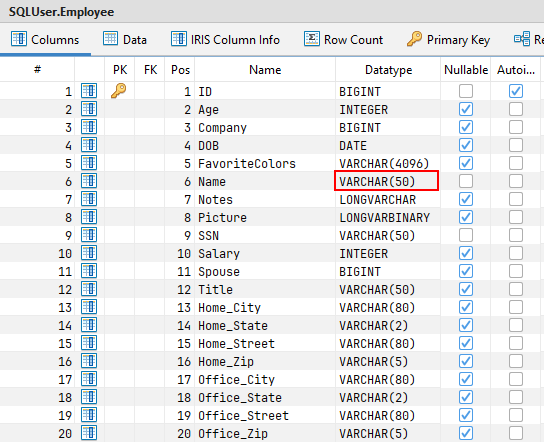
Task: Select the FavoriteColors name cell
Action: click(x=247, y=163)
